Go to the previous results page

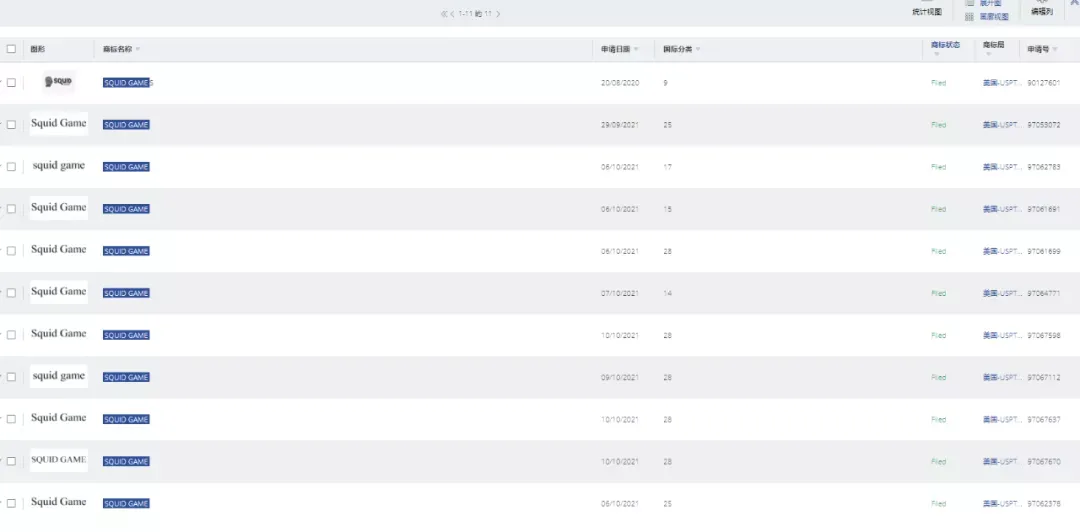point(452,14)
